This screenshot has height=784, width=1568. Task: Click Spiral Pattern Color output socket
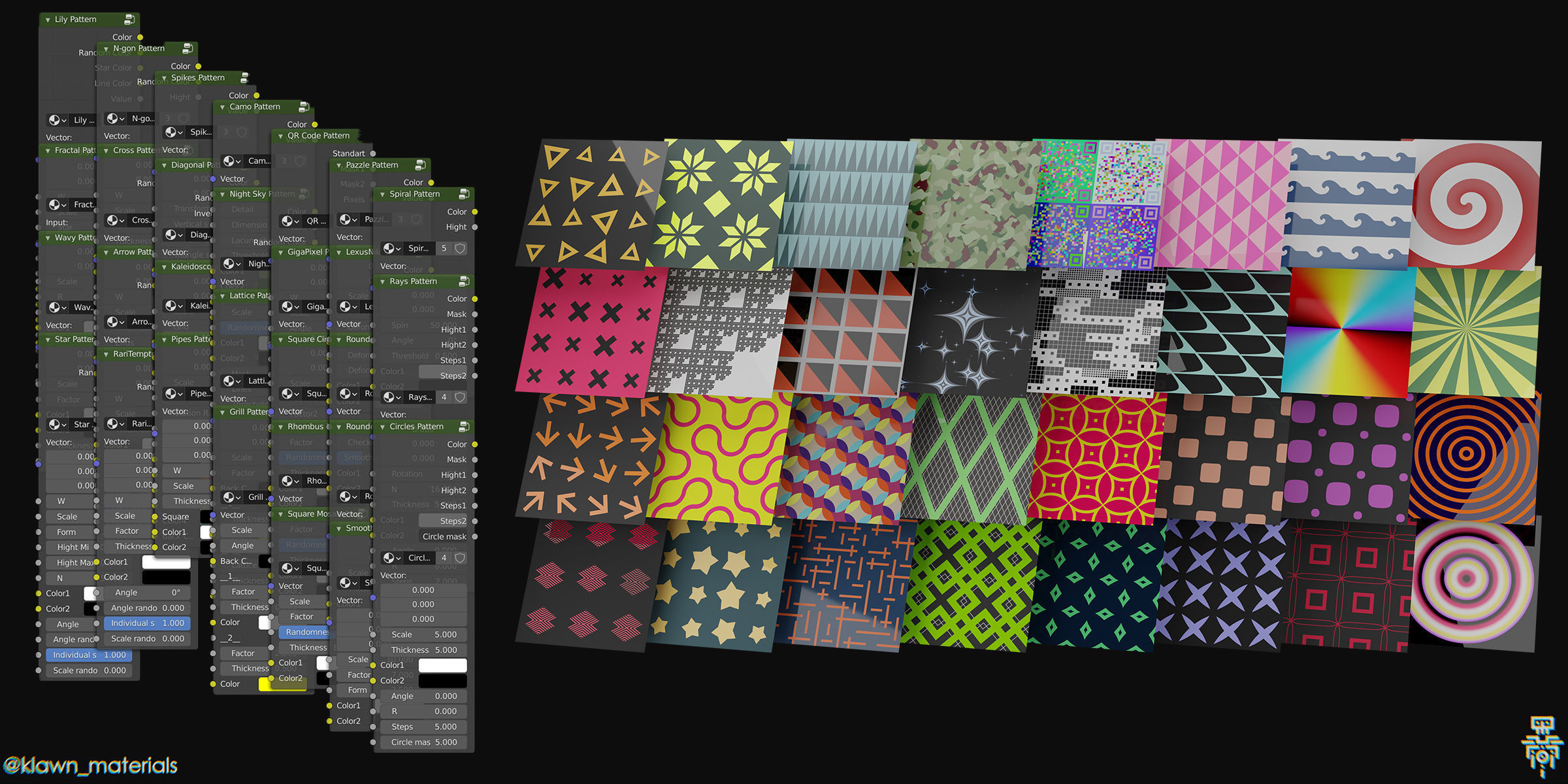point(475,212)
